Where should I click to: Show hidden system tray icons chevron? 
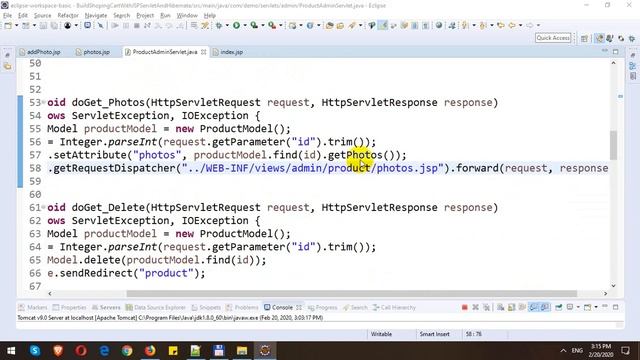563,351
